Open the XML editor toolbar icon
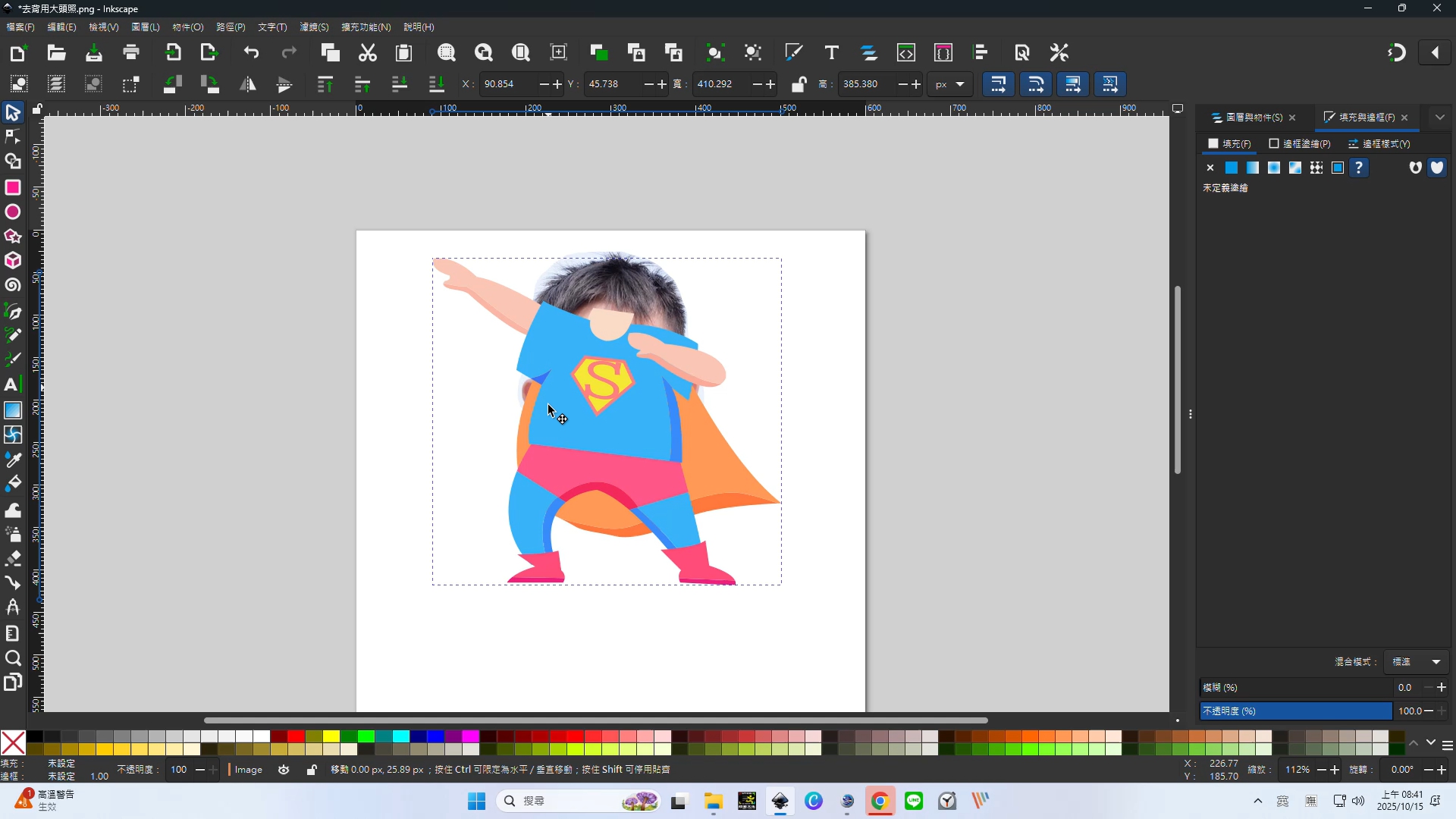Screen dimensions: 1456x819 click(x=906, y=53)
